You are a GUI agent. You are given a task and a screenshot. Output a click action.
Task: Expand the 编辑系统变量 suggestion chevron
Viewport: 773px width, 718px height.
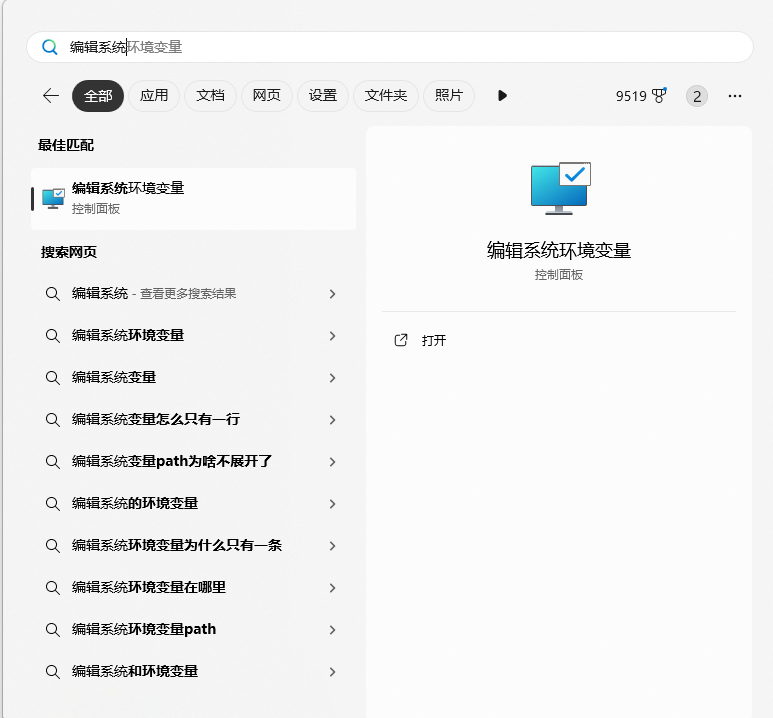point(332,378)
